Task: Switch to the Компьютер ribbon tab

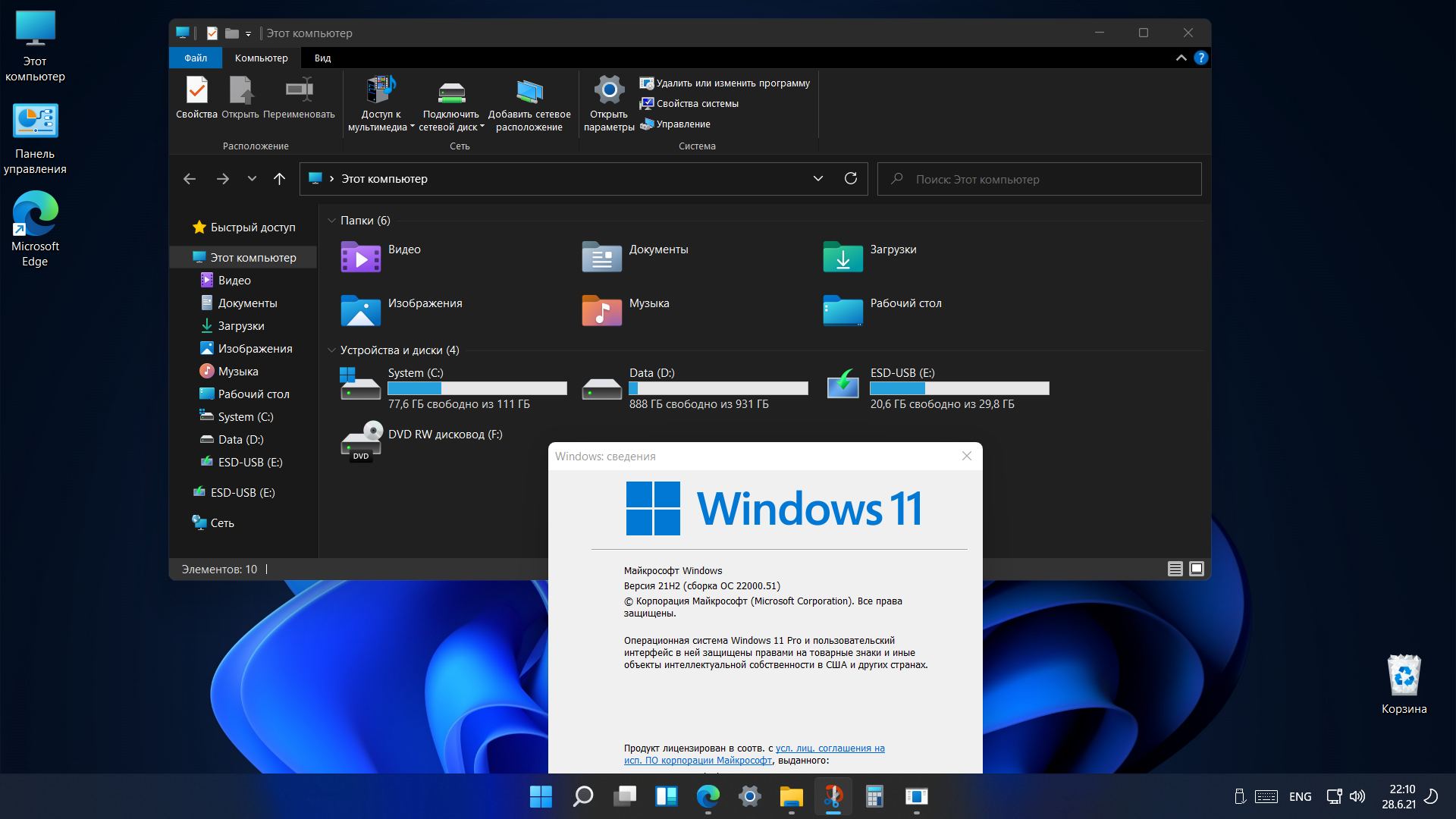Action: pos(261,58)
